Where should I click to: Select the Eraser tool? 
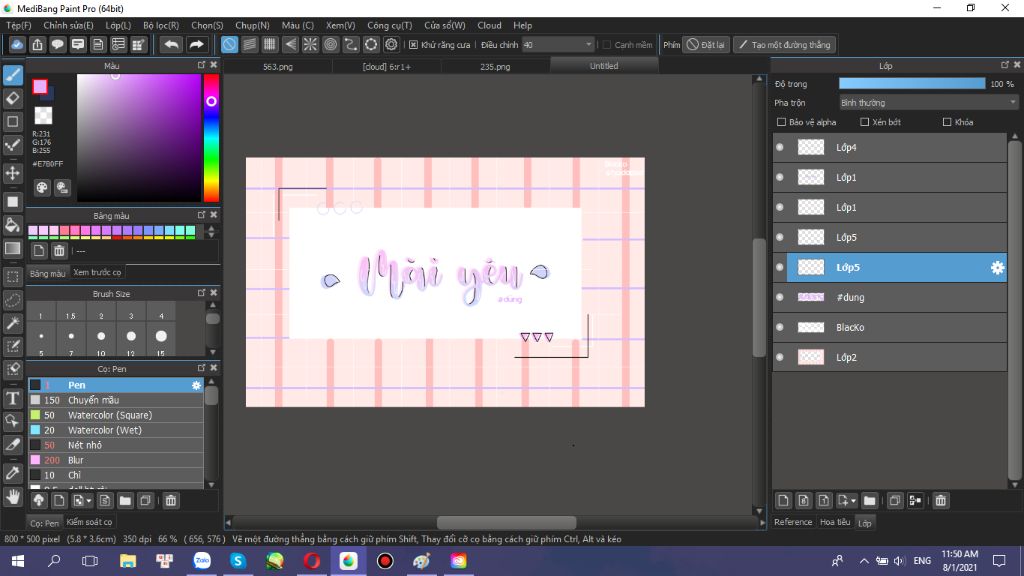point(13,98)
